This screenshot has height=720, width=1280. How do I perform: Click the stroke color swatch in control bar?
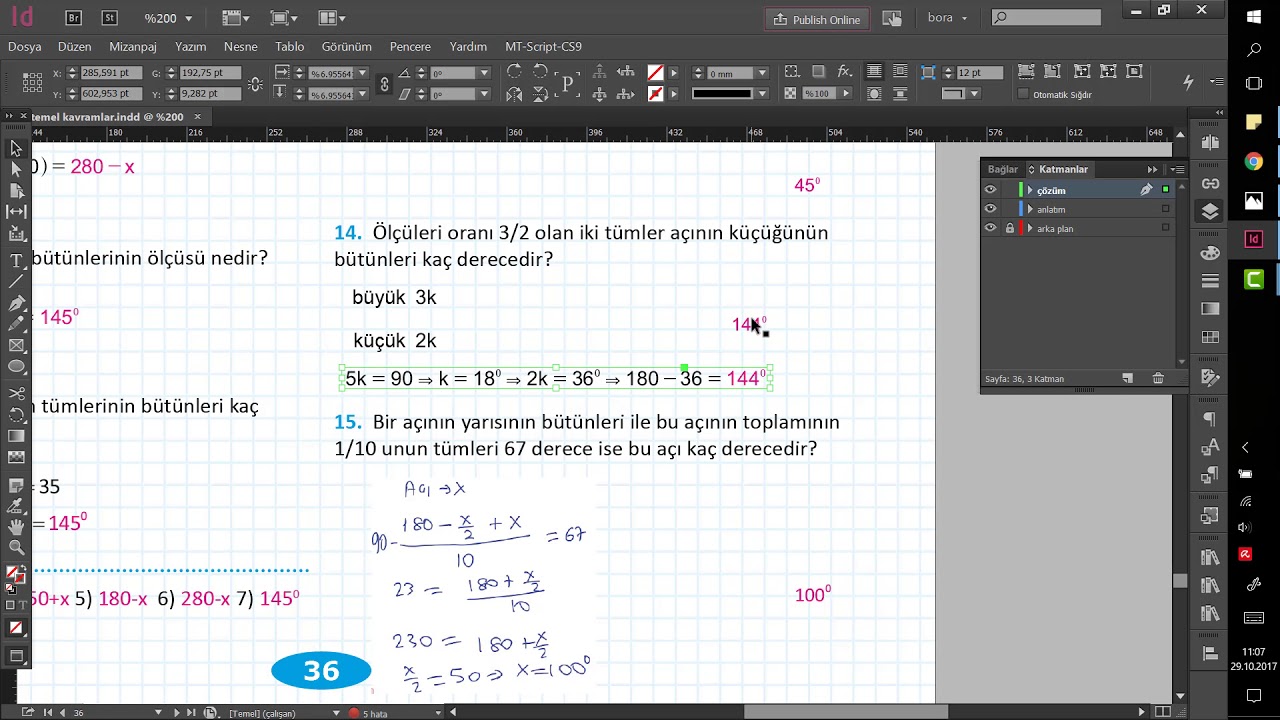pyautogui.click(x=656, y=94)
